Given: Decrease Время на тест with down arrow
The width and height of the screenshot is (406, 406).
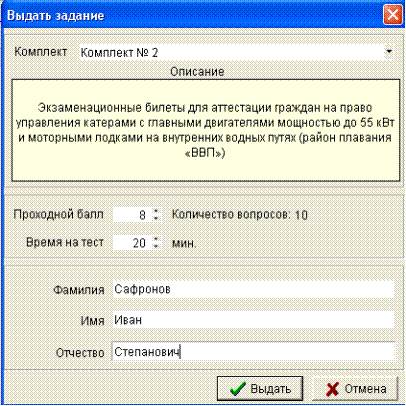Looking at the screenshot, I should pos(156,246).
